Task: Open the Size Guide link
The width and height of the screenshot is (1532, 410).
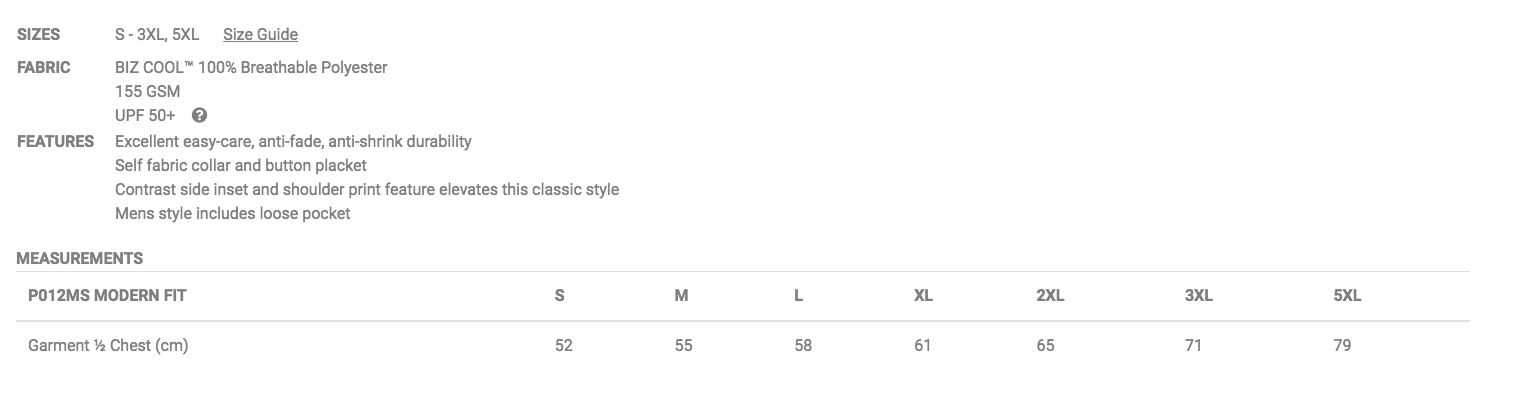Action: click(260, 35)
